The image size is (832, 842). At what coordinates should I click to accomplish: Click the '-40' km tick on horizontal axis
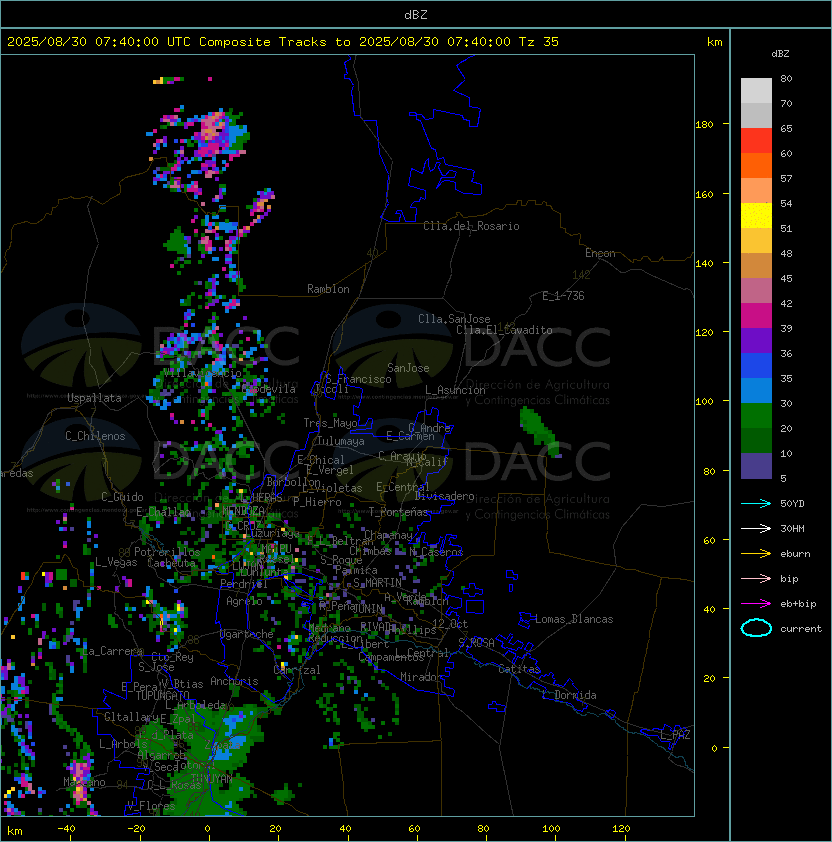click(x=67, y=829)
